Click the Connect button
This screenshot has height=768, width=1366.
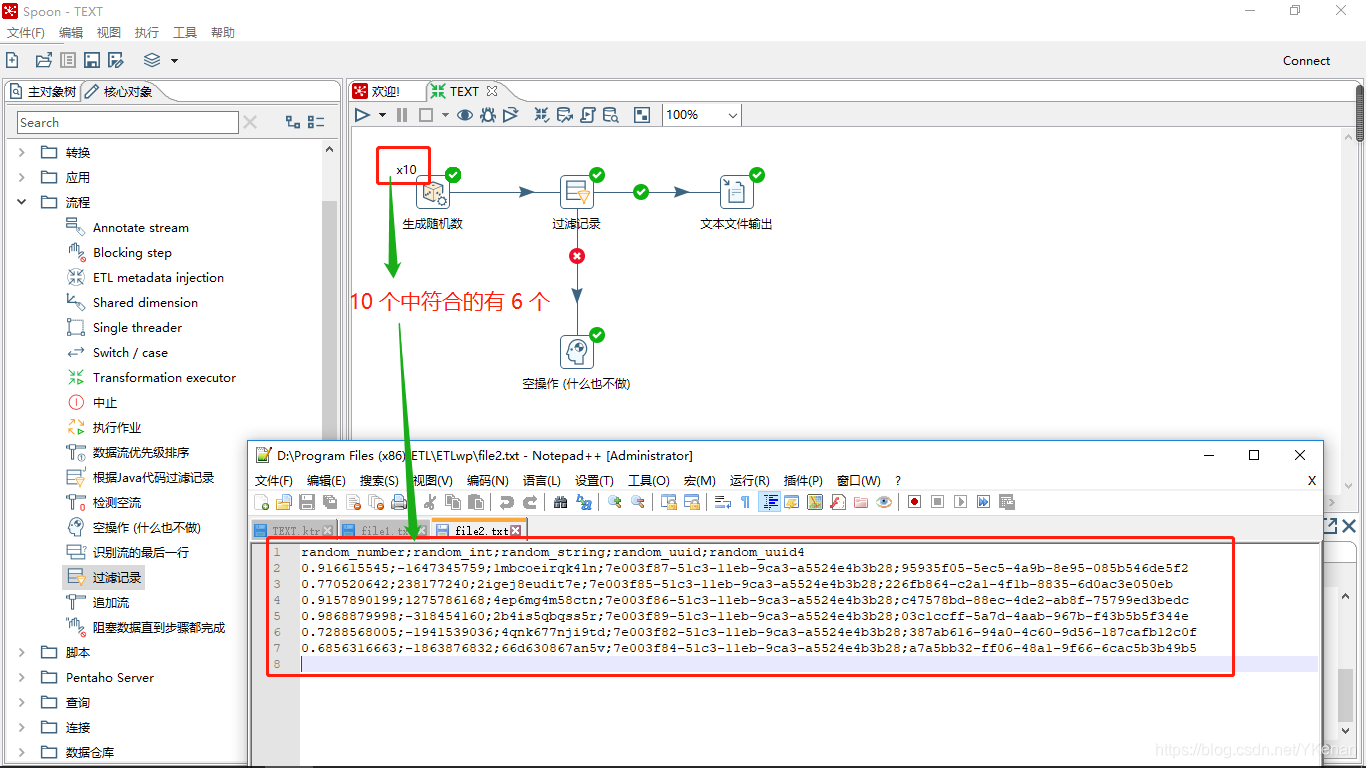(x=1306, y=60)
